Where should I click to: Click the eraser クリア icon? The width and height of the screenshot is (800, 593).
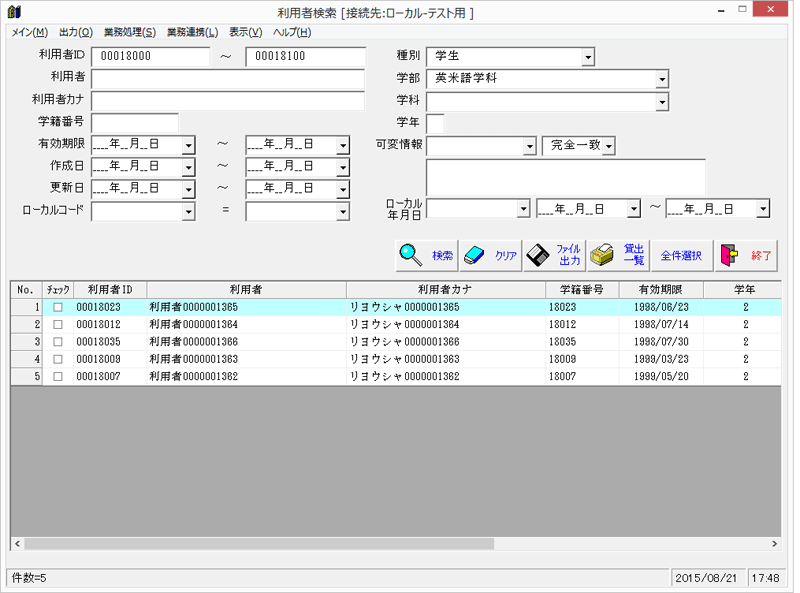[474, 255]
